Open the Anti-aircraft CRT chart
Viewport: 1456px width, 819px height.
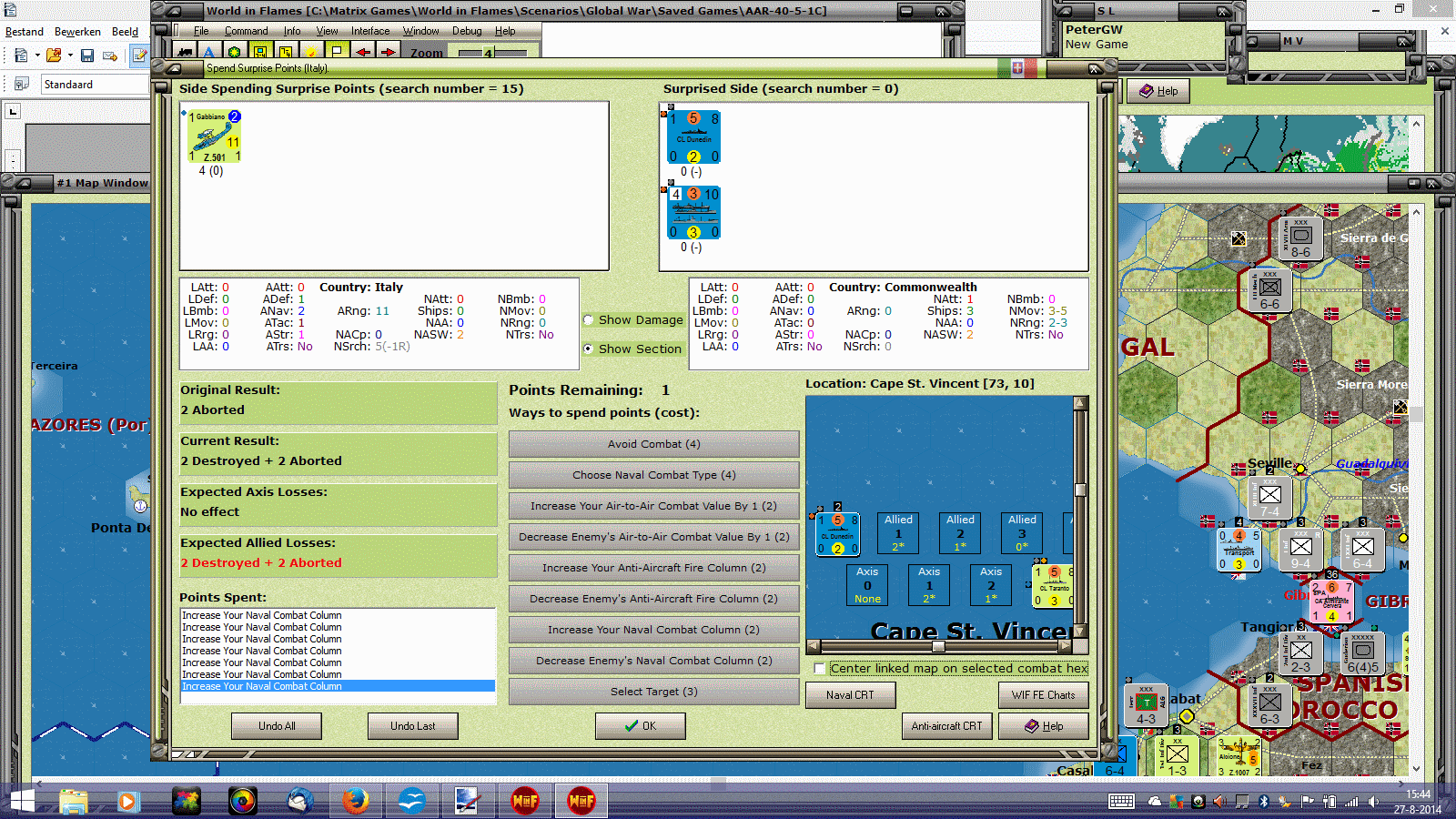coord(947,726)
